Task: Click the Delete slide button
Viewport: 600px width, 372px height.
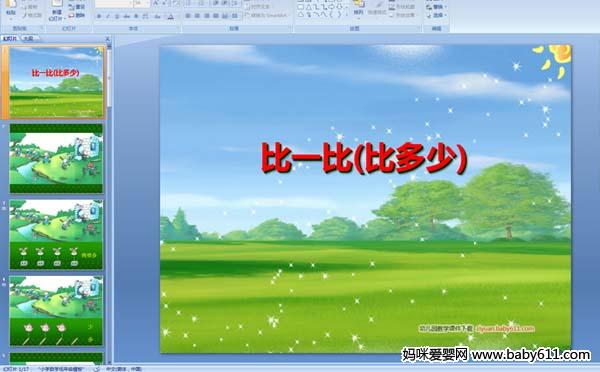Action: [77, 15]
